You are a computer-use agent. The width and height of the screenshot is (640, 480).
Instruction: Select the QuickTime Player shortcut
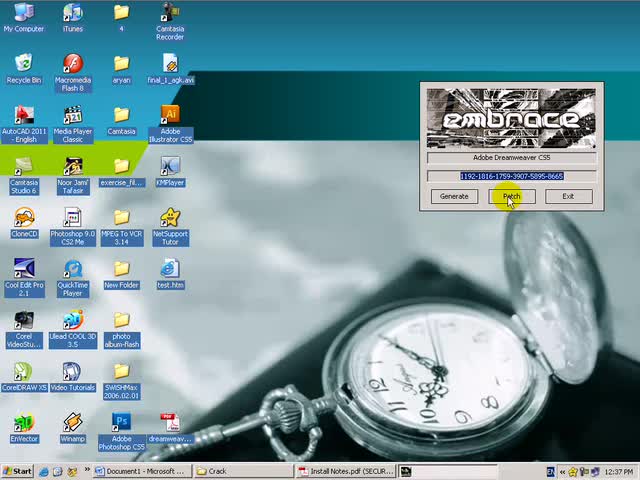point(73,278)
